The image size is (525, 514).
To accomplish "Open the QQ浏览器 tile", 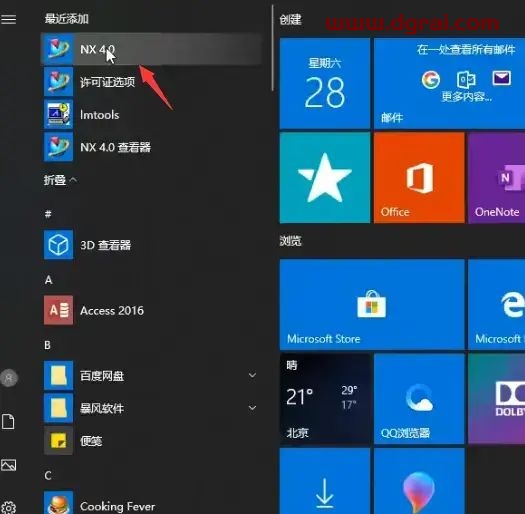I will 419,398.
